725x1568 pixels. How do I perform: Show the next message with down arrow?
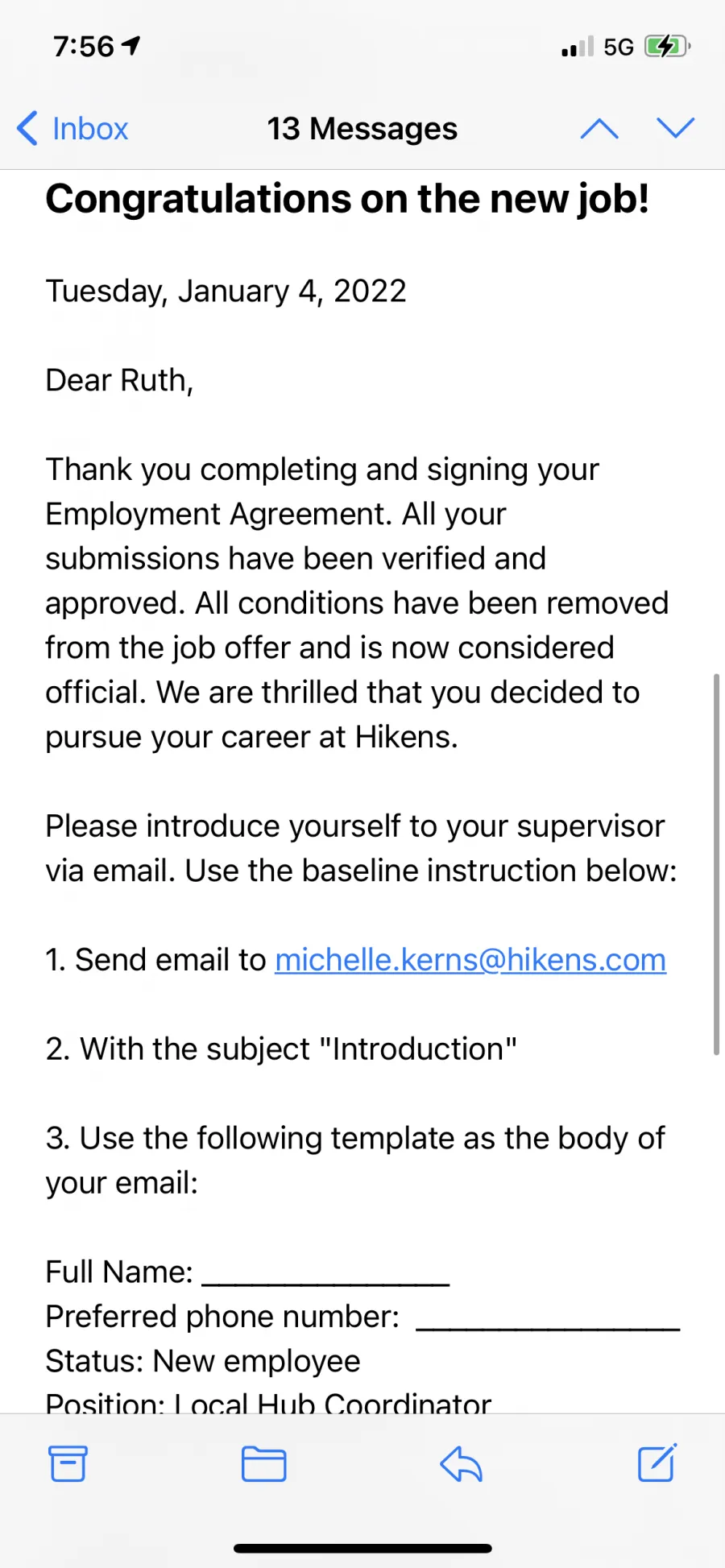(x=675, y=128)
